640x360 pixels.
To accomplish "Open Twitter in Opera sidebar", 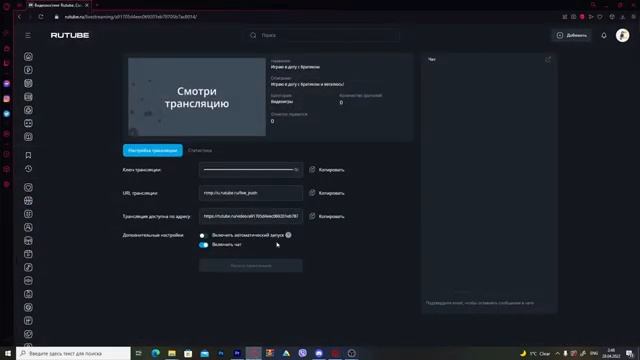I will (x=7, y=114).
